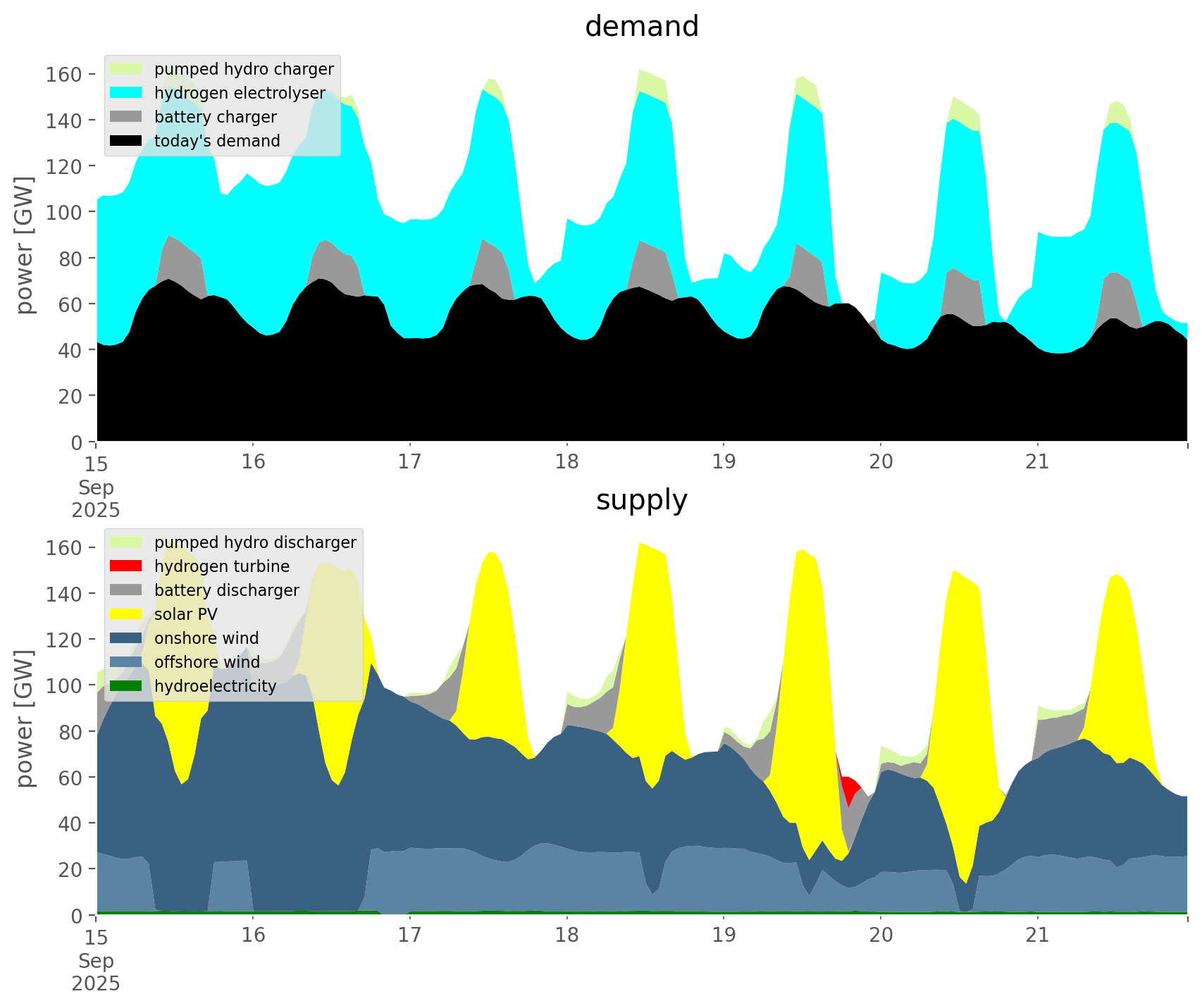
Task: Select the "onshore wind" legend text
Action: coord(206,638)
